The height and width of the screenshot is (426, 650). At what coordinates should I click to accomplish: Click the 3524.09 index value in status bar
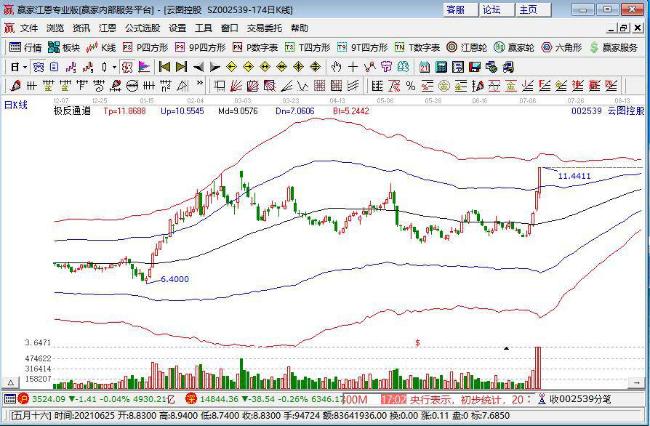tap(49, 399)
